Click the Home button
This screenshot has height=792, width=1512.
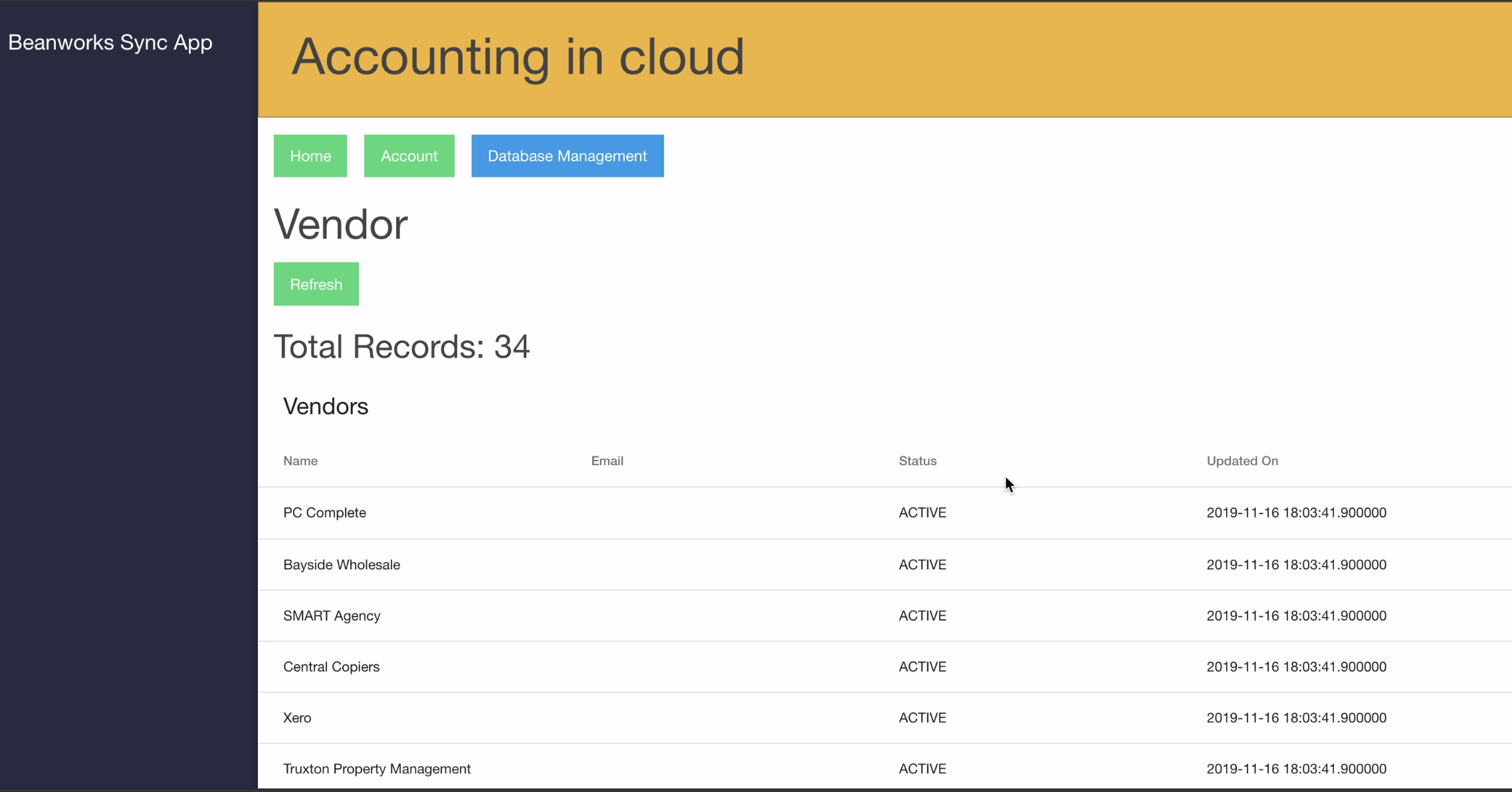(x=310, y=156)
